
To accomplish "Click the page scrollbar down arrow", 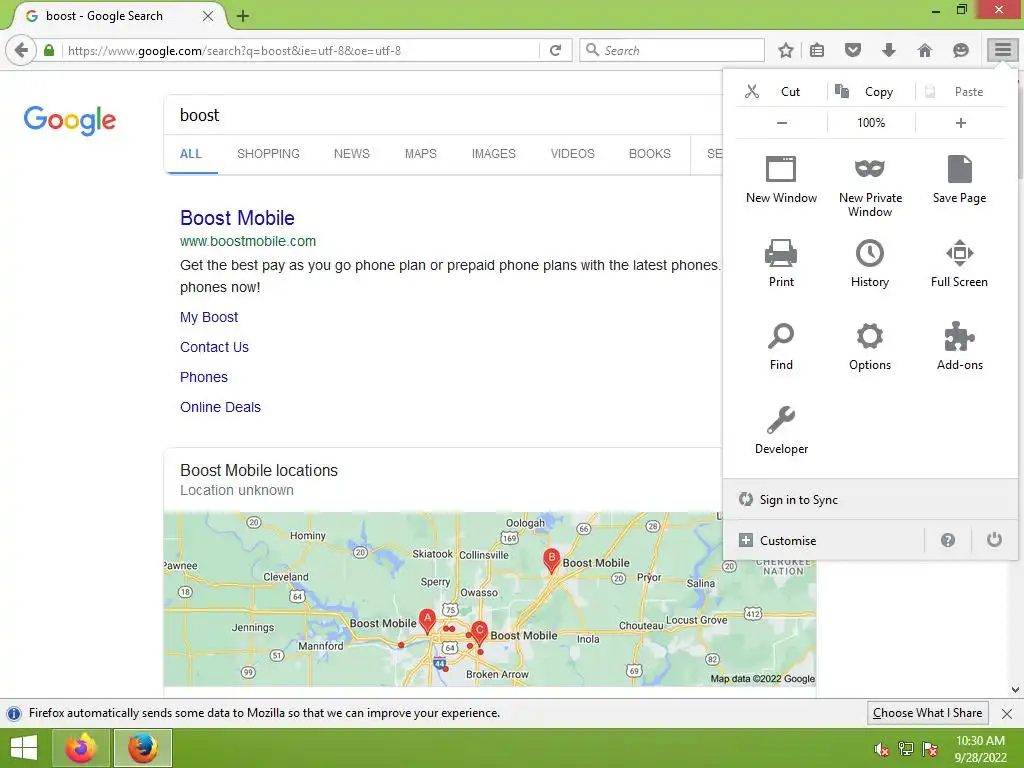I will [1016, 690].
